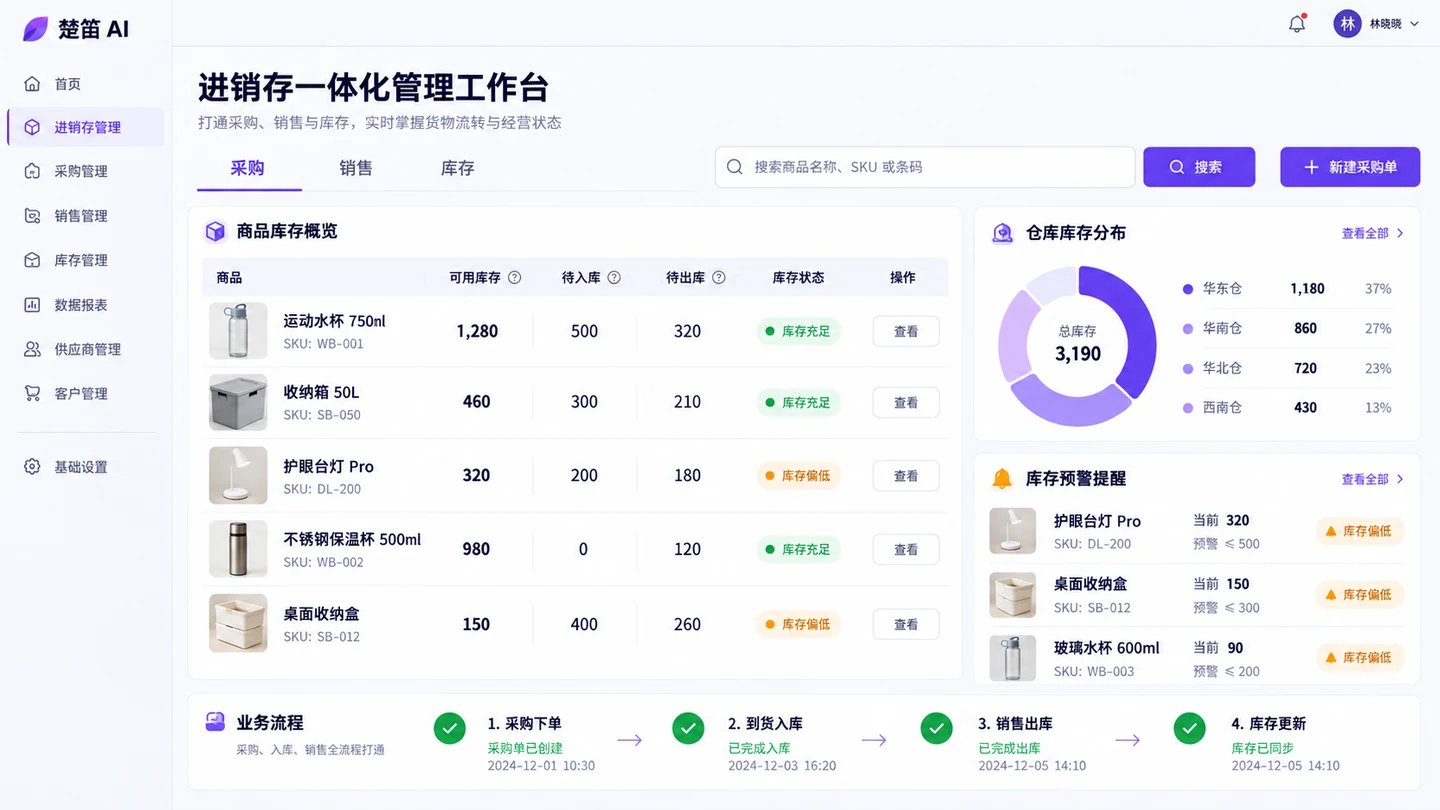Click the notification bell in the header
The image size is (1440, 810).
1297,24
